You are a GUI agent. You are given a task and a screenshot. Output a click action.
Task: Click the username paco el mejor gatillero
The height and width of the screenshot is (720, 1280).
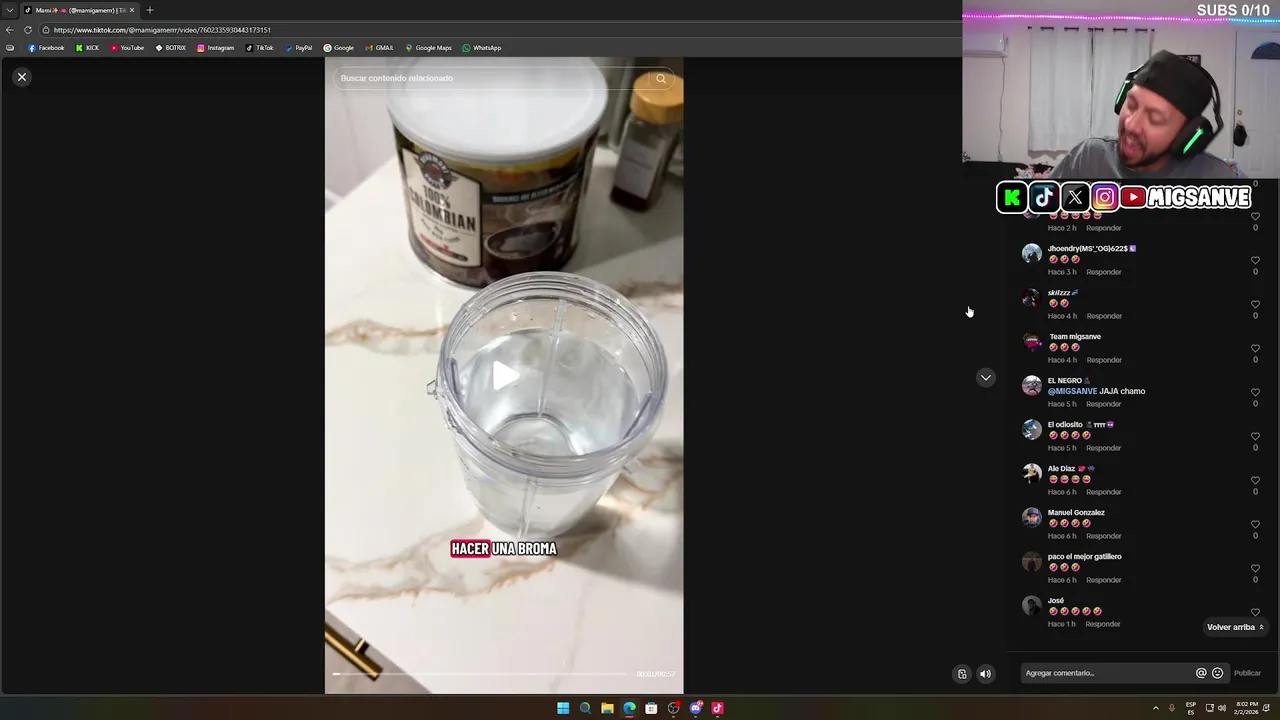click(x=1084, y=557)
